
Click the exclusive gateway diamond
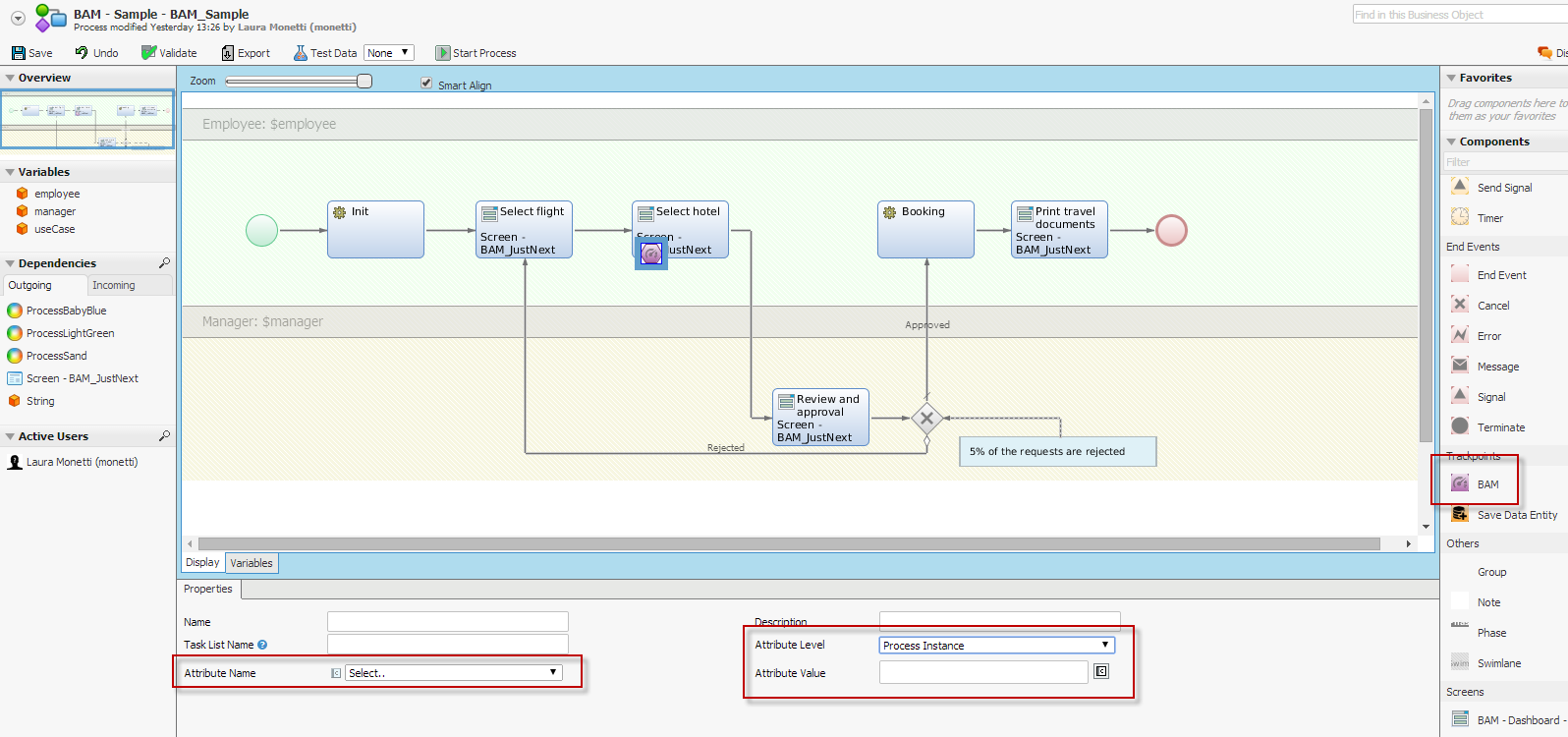(x=926, y=418)
